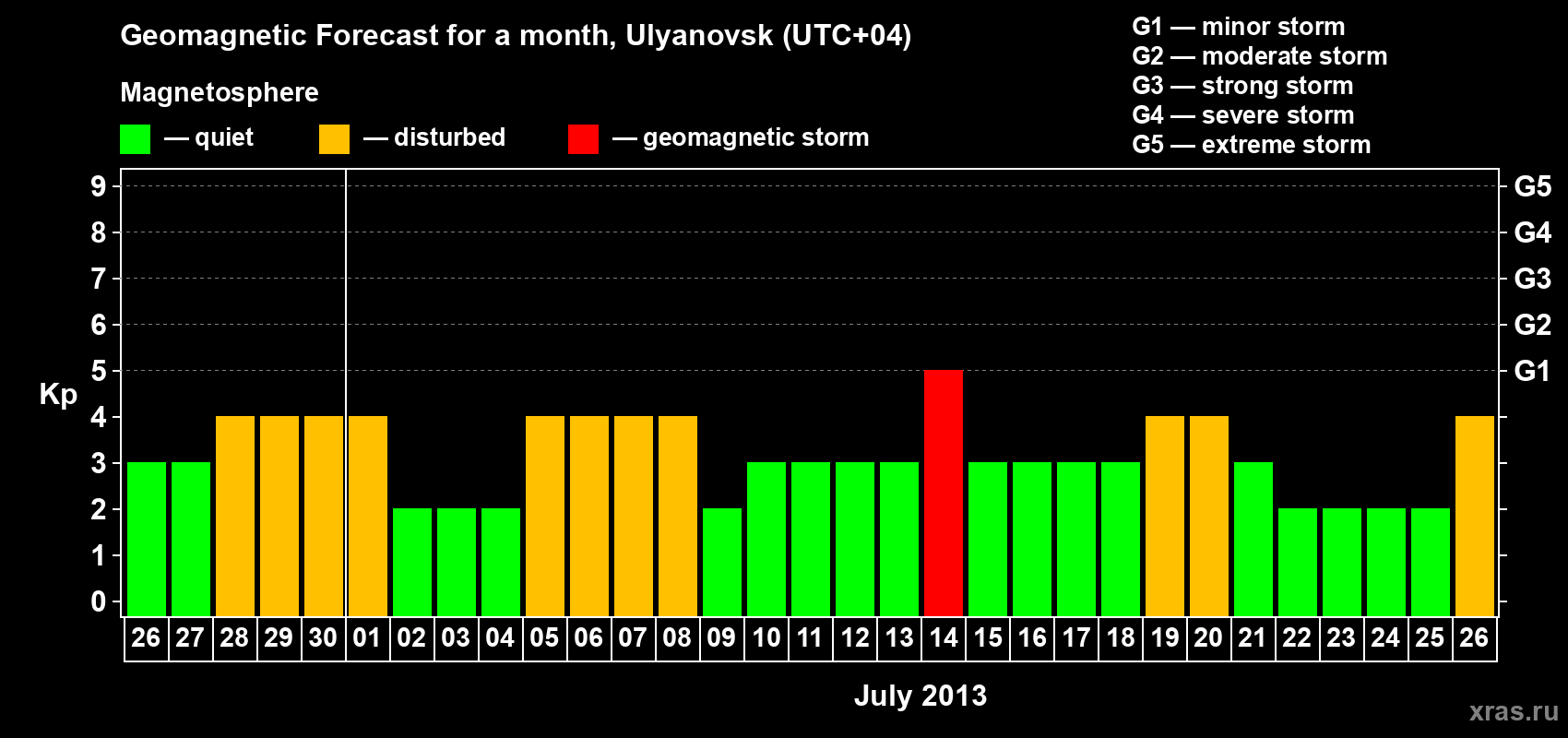Click the green bar above date 09

pyautogui.click(x=722, y=562)
